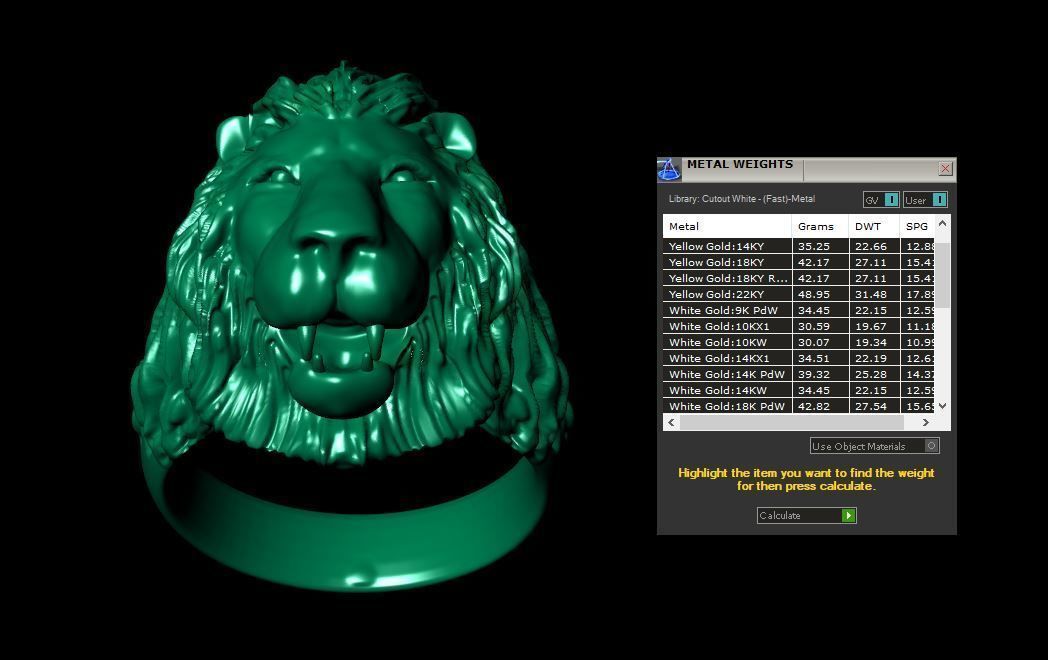Click the 30.07 grams cell
1048x660 pixels.
point(820,342)
